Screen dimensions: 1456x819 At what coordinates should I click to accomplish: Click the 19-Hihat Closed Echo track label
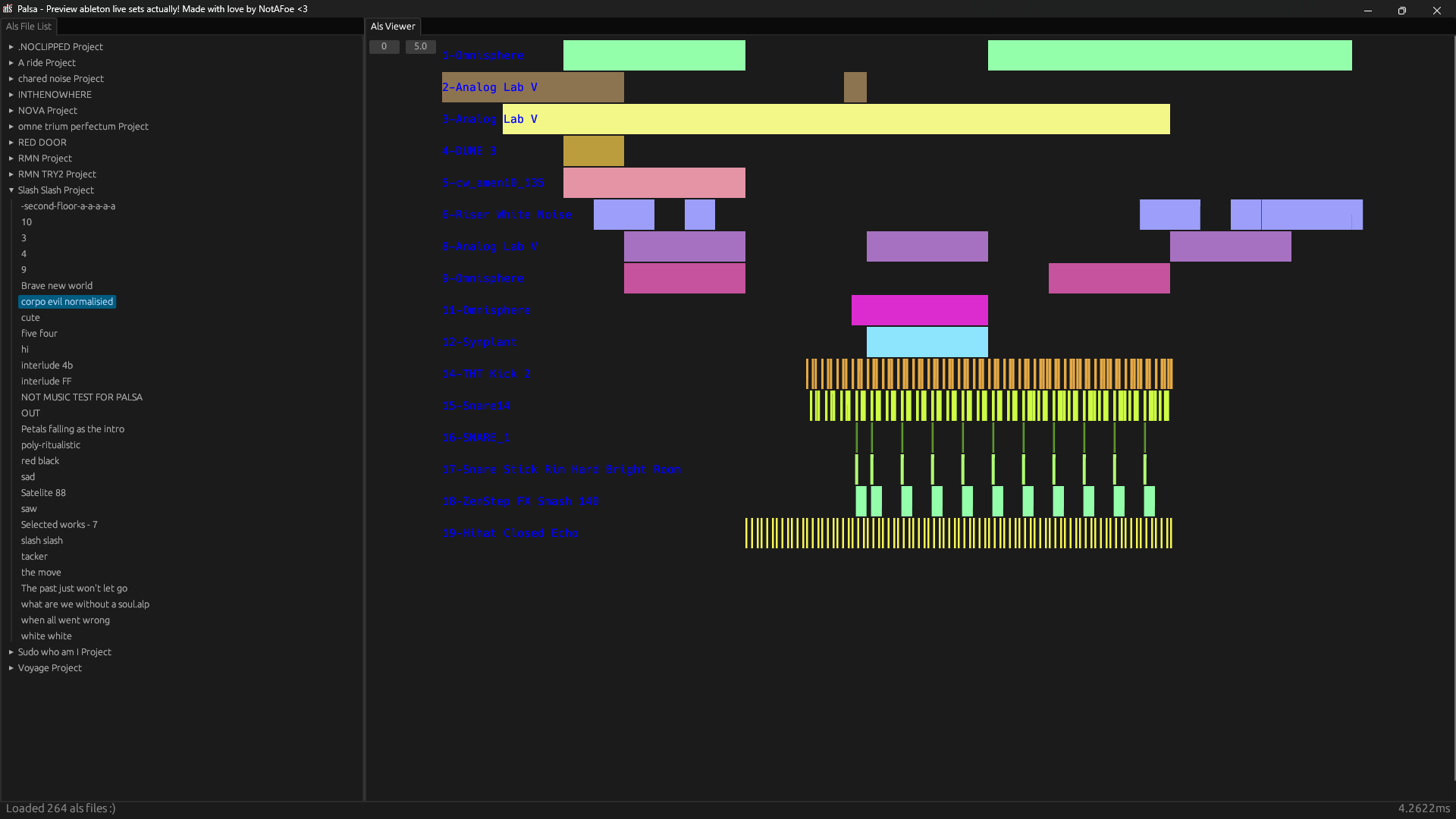(x=510, y=533)
